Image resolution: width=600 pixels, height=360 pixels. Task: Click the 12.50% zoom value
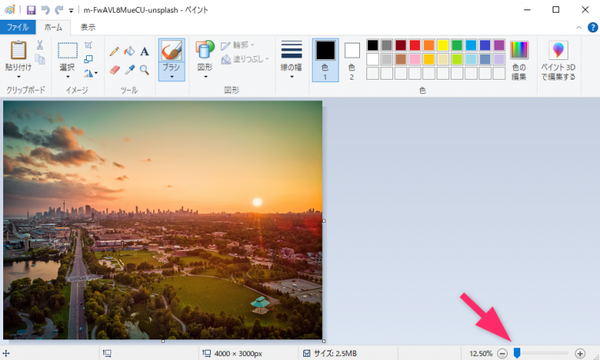481,353
